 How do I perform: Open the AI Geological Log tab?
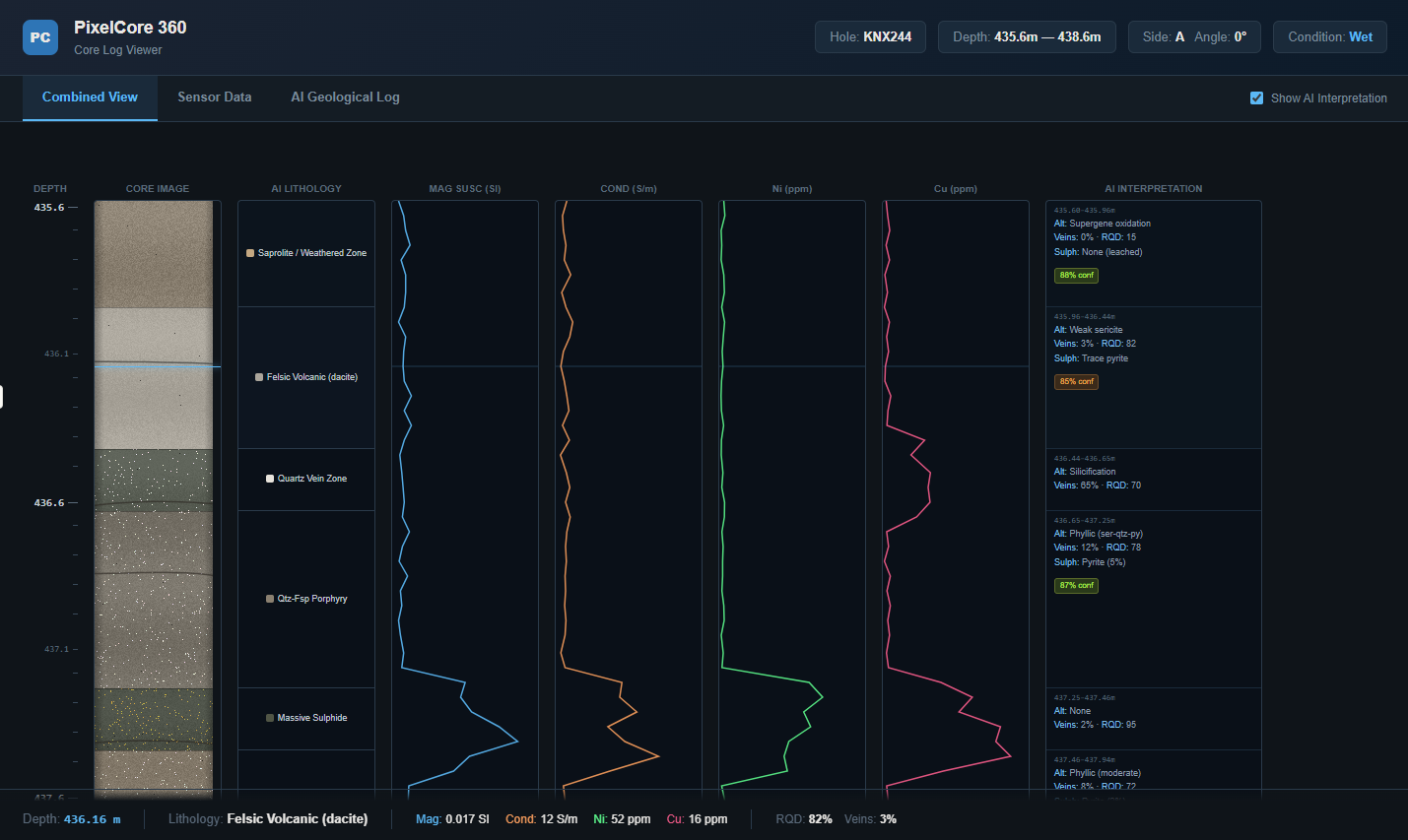[x=345, y=97]
